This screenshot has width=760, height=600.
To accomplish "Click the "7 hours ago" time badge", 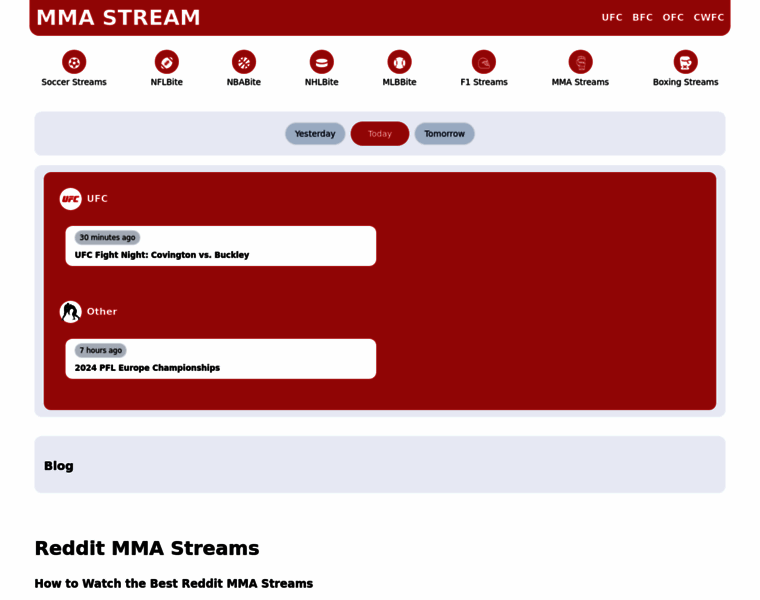I will click(101, 350).
